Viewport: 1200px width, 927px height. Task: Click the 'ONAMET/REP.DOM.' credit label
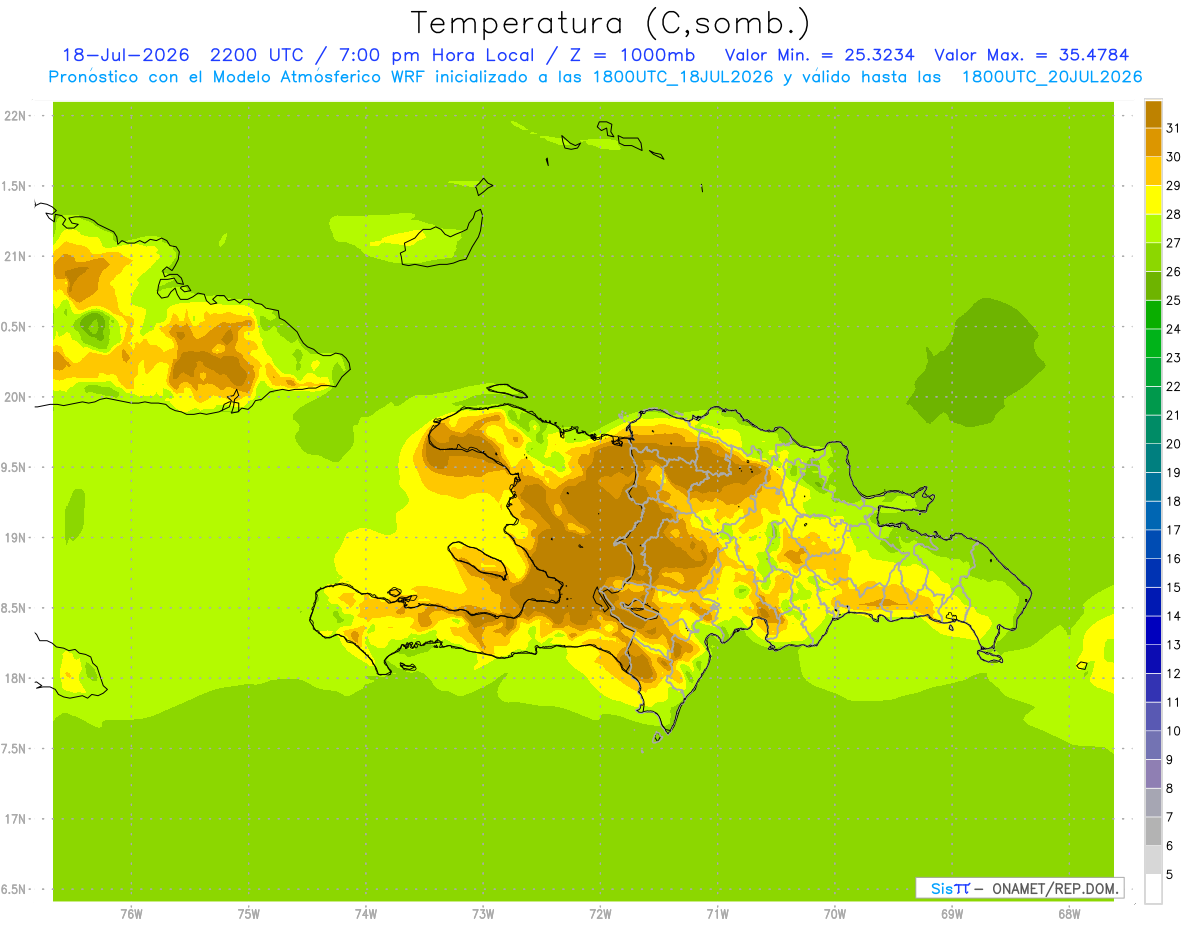1054,888
